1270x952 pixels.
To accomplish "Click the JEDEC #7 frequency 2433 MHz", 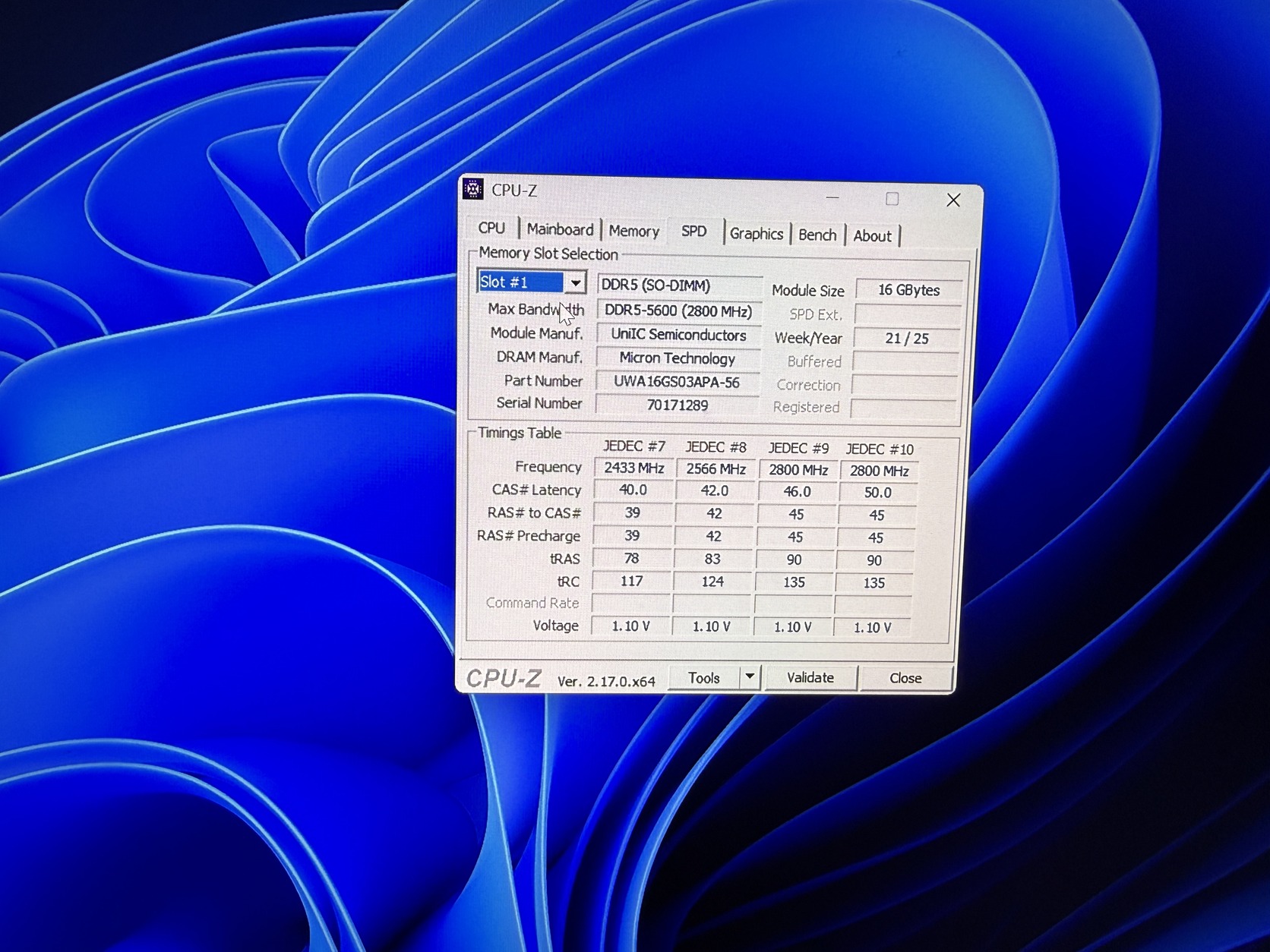I will coord(634,468).
